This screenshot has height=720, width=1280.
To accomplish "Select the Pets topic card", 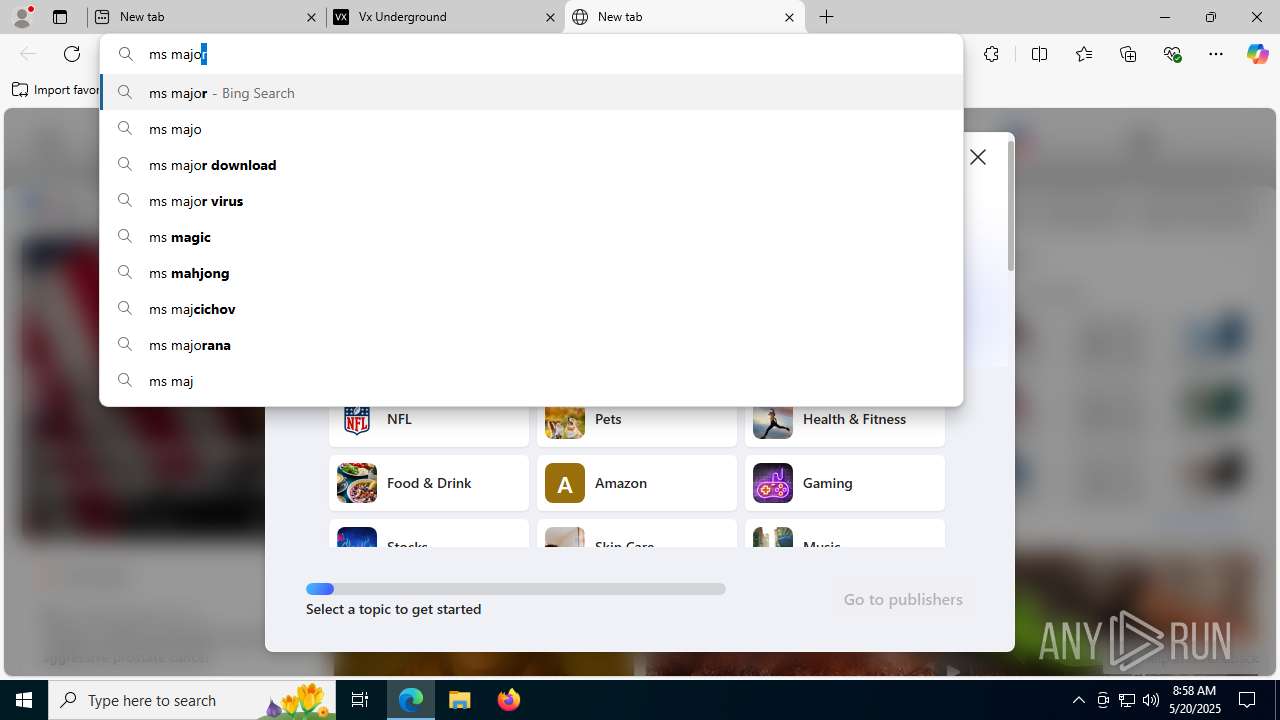I will [x=637, y=422].
